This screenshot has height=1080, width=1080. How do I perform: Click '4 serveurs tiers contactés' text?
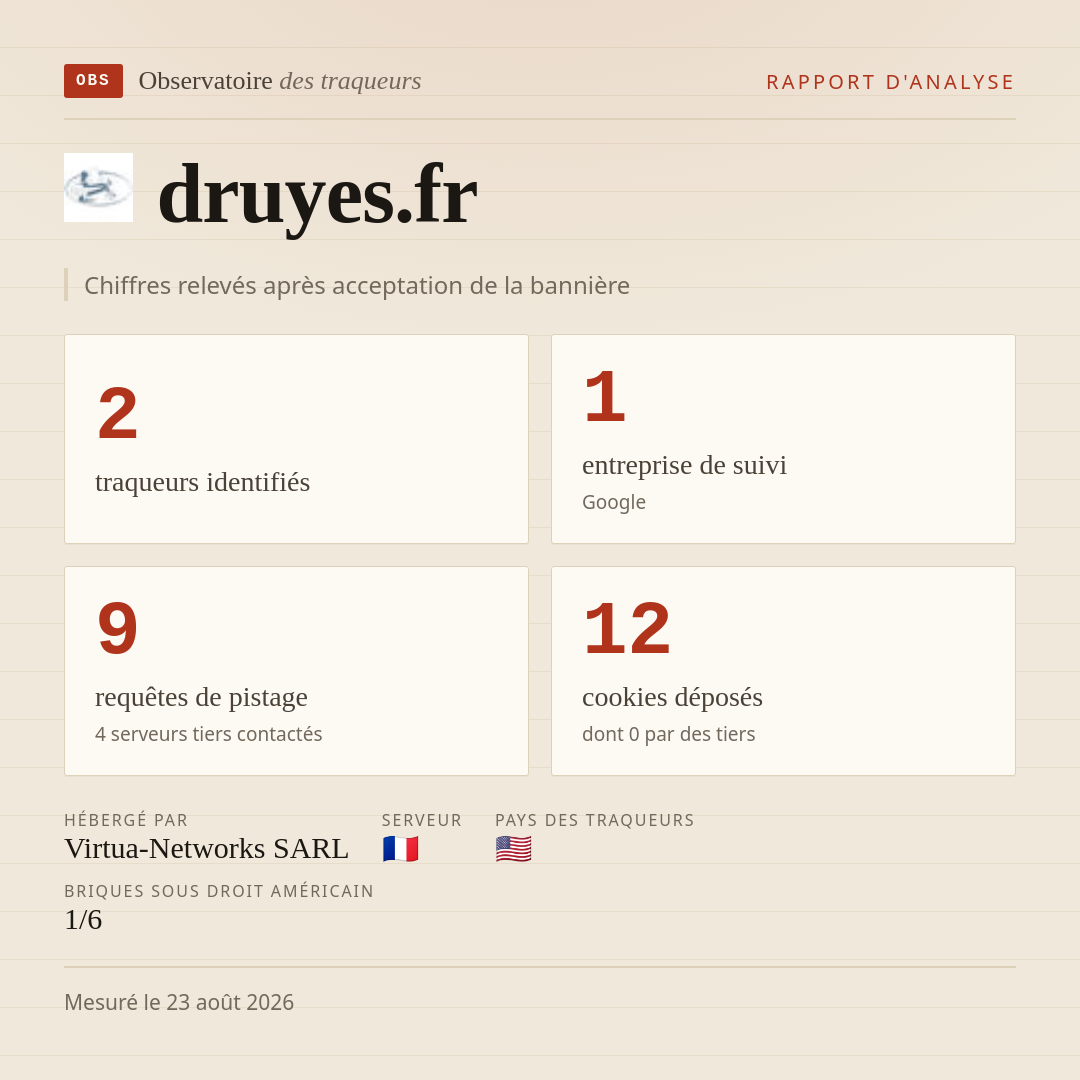(209, 734)
